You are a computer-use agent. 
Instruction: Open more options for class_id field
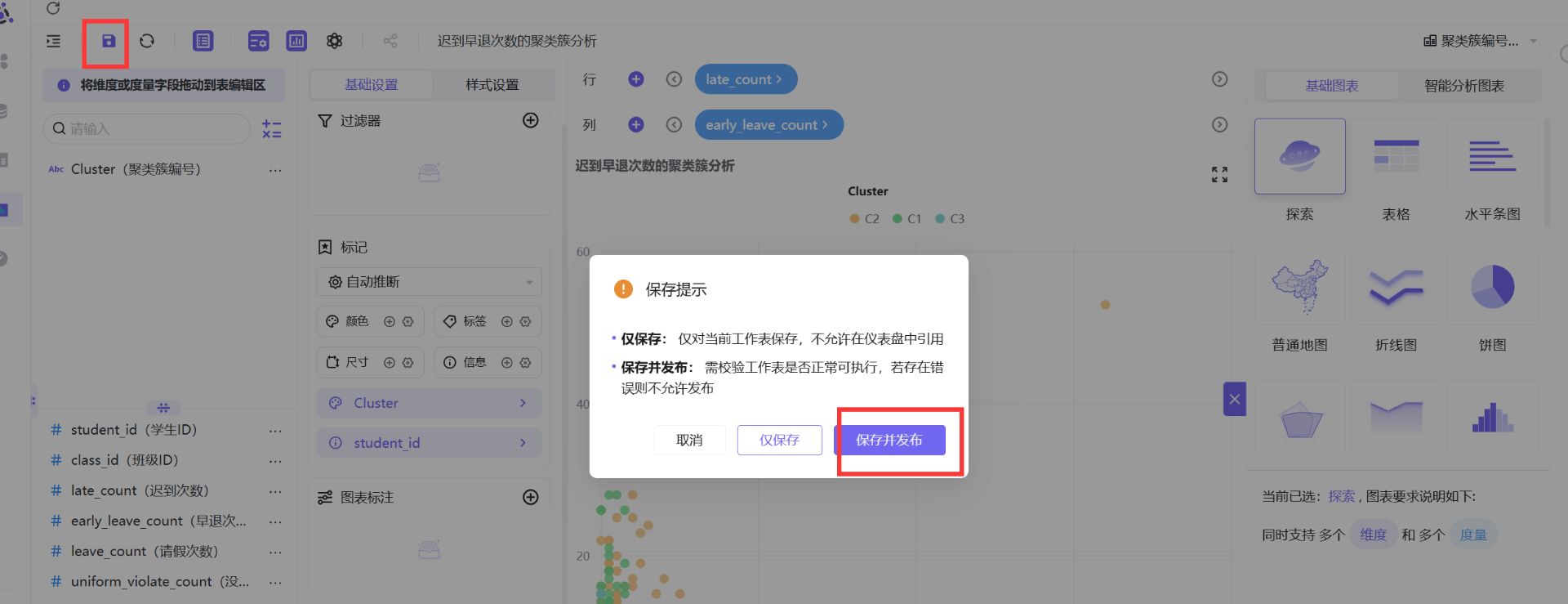pos(275,461)
